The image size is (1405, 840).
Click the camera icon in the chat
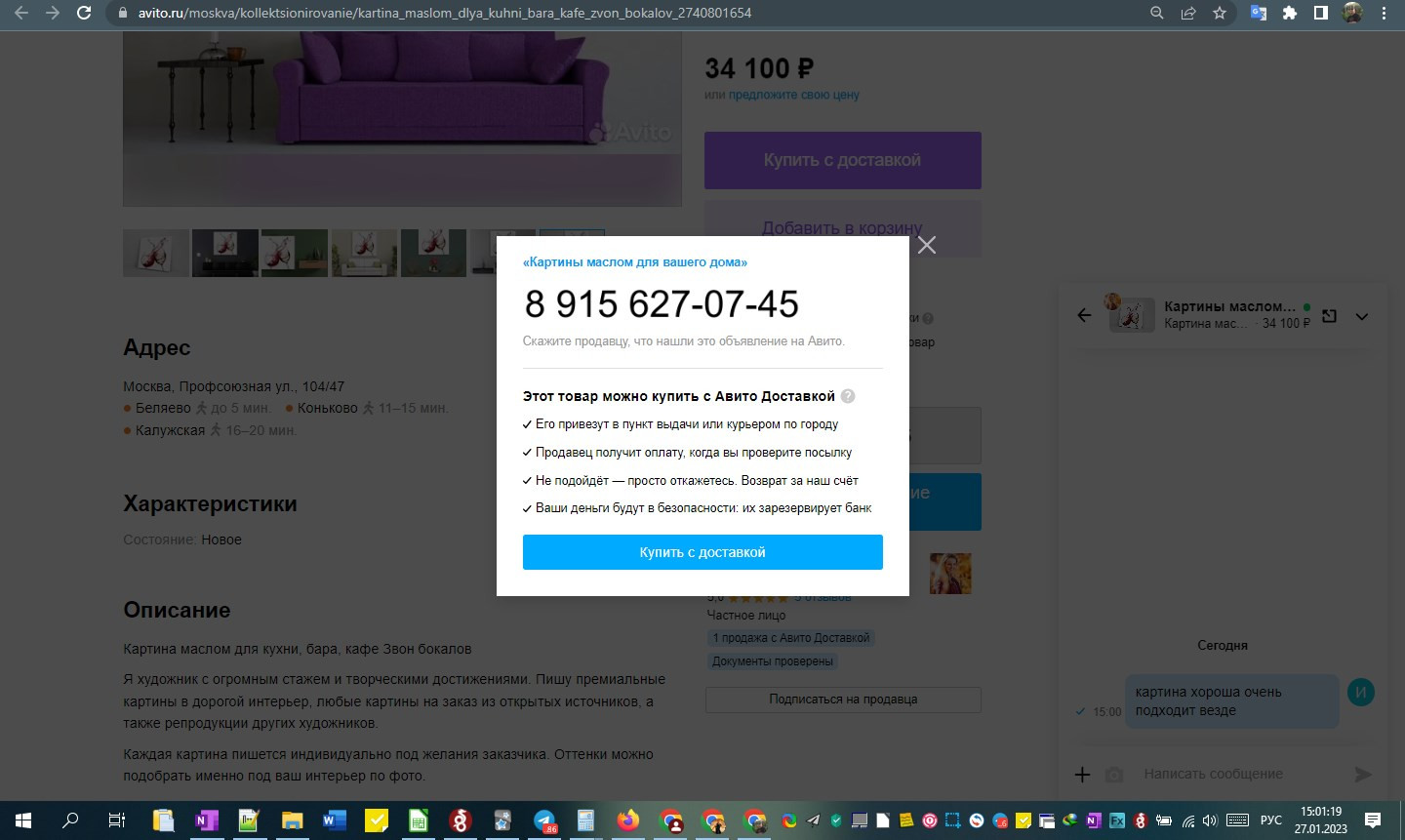1114,775
